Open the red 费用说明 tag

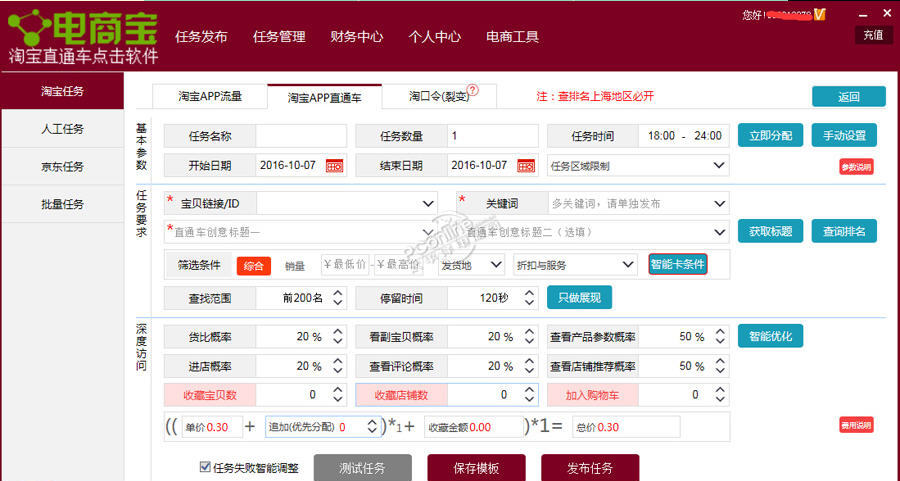[x=856, y=425]
